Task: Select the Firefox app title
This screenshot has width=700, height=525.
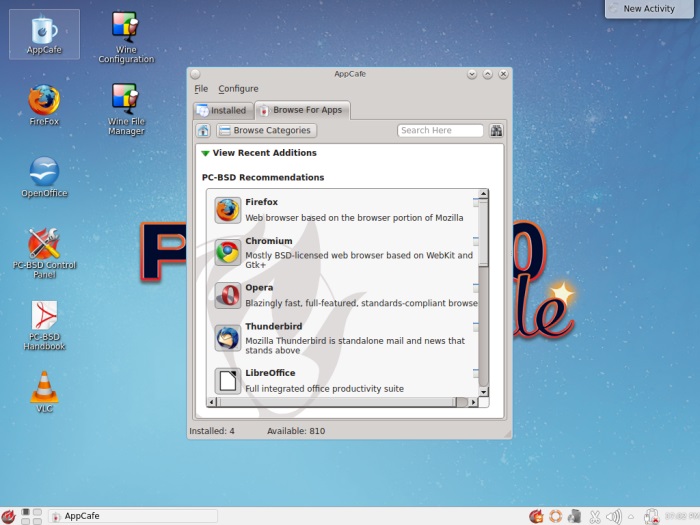Action: [261, 202]
